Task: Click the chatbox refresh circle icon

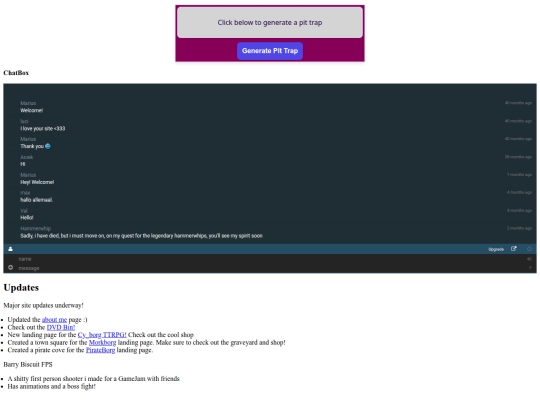Action: point(529,249)
